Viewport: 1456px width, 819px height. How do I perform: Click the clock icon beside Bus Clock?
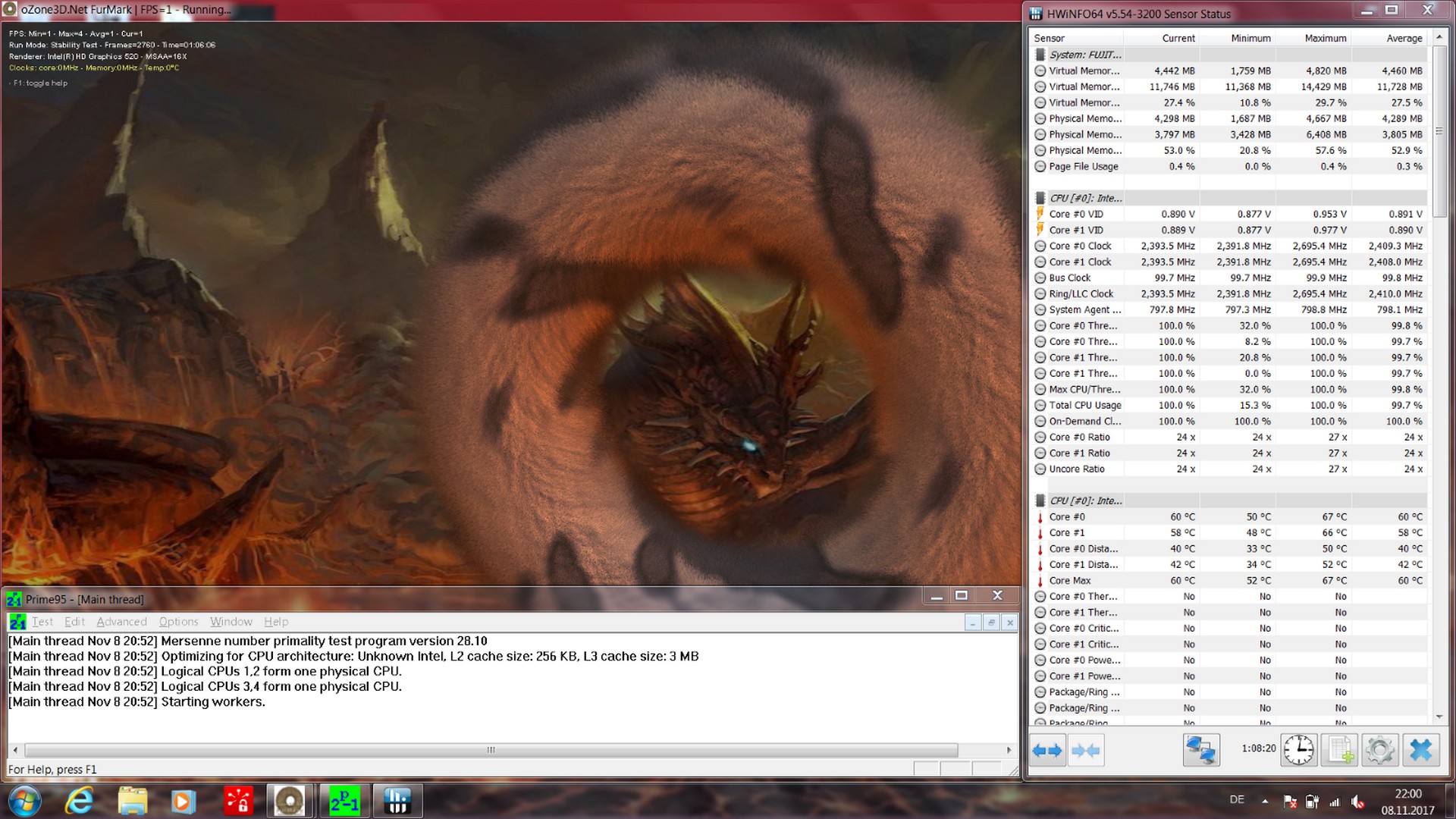[x=1040, y=278]
